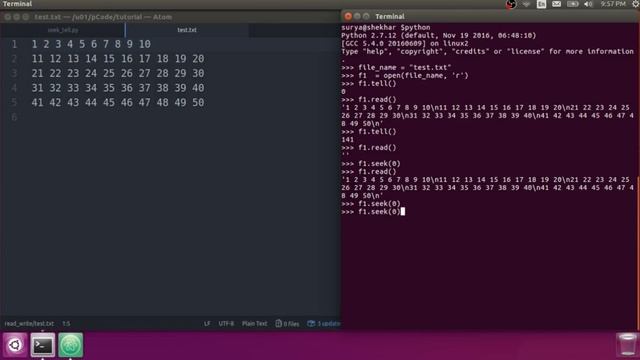
Task: Open the Ubuntu Dash launcher icon
Action: tap(15, 345)
